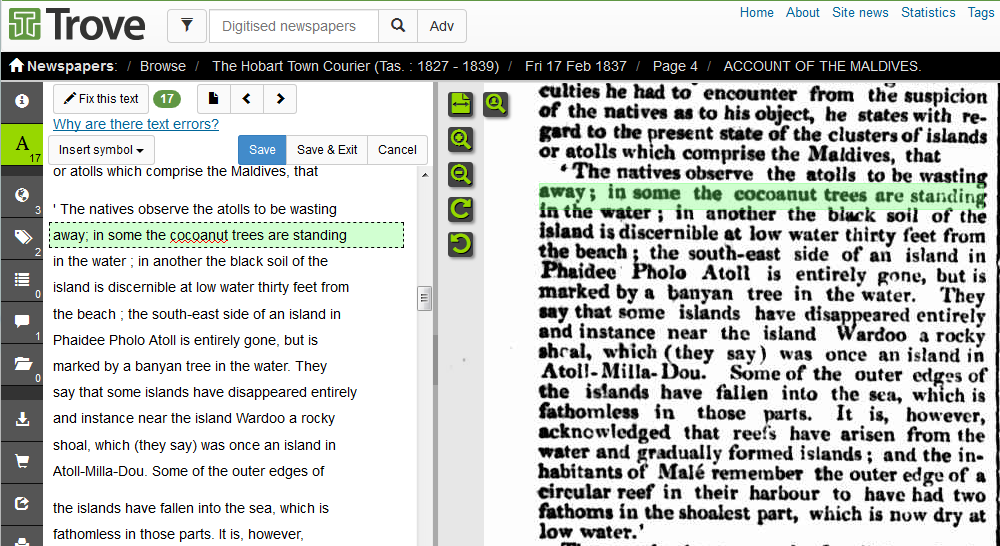Toggle fit-to-width view of page image
1000x546 pixels.
tap(461, 103)
